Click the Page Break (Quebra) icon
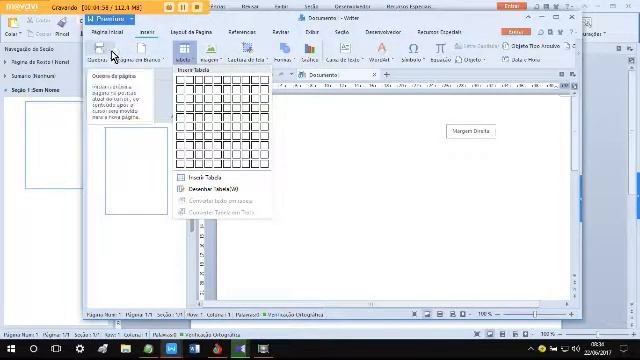Screen dimensions: 640x360 tap(99, 48)
